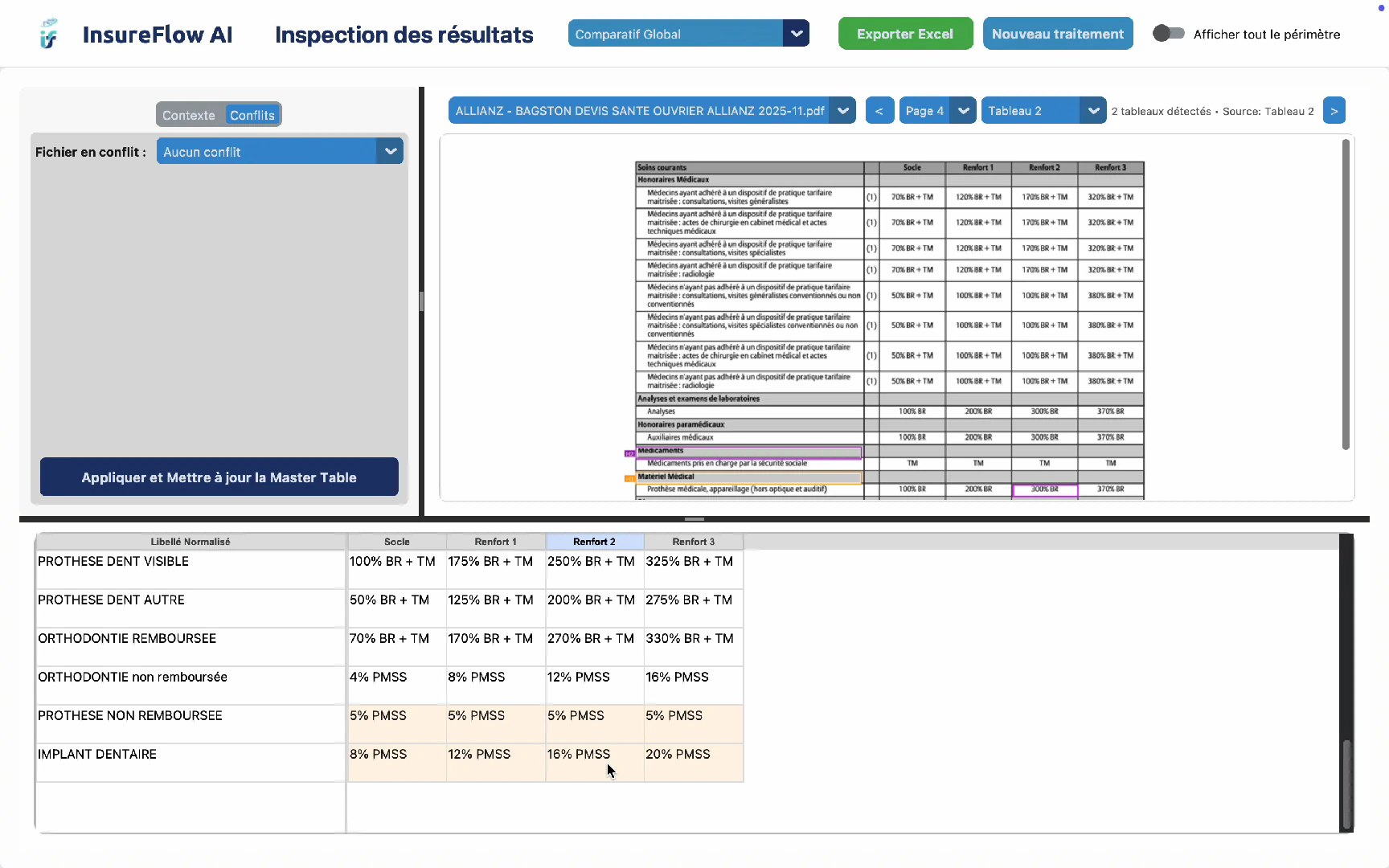Click the 275% BR + TM cell
Image resolution: width=1389 pixels, height=868 pixels.
(x=694, y=608)
